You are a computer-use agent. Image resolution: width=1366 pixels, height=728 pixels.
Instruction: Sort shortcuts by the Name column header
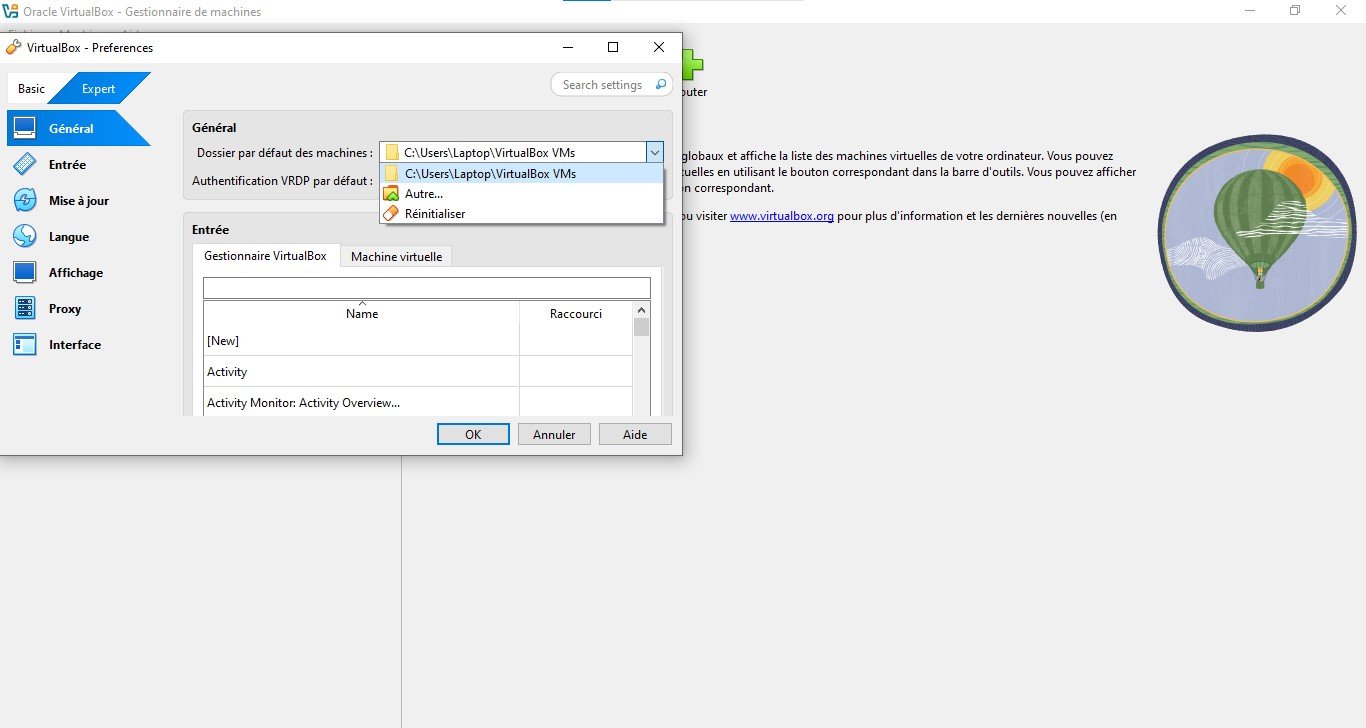[361, 314]
